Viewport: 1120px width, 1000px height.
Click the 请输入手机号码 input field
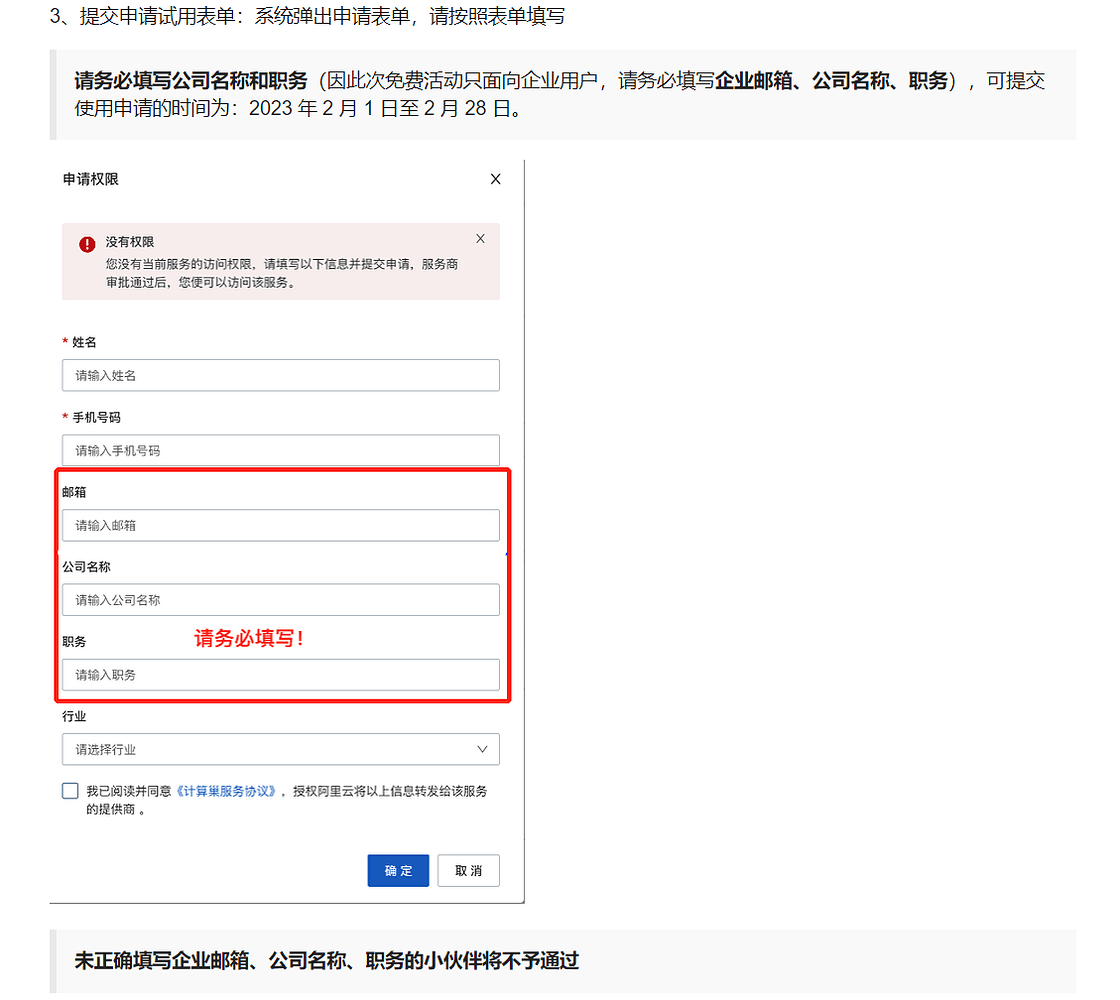point(280,451)
